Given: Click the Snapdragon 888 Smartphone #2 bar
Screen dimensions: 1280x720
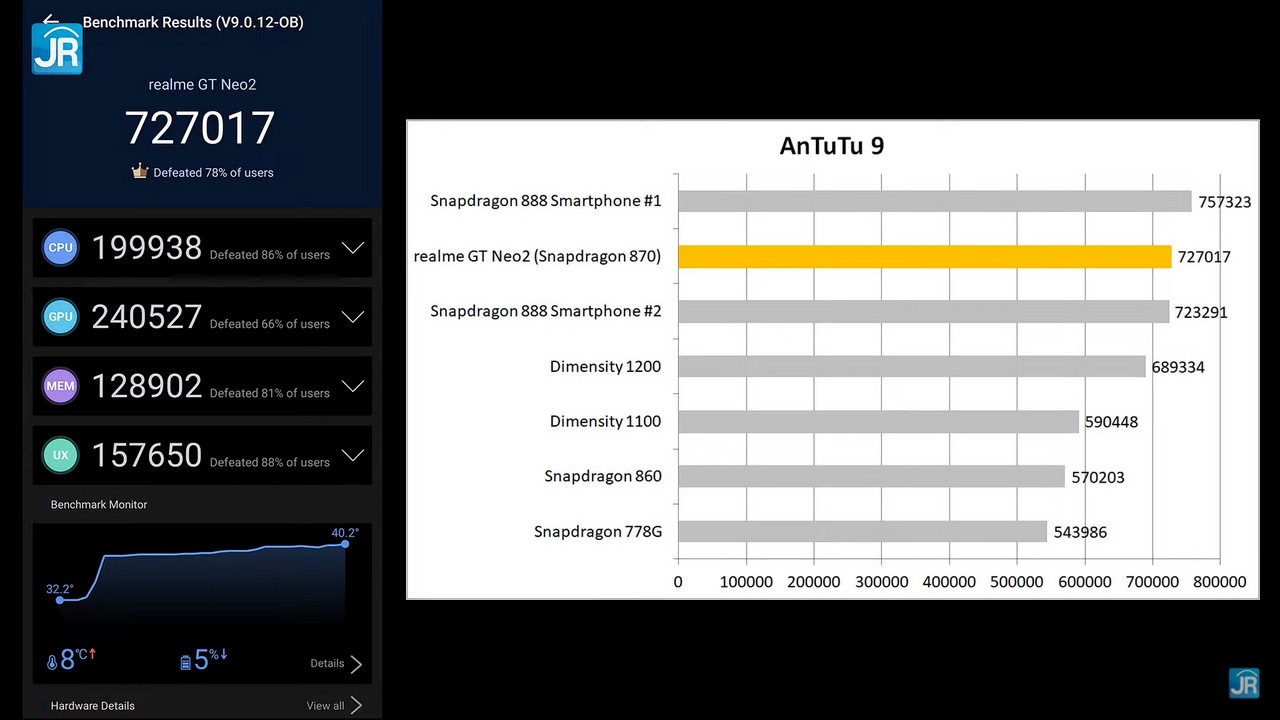Looking at the screenshot, I should tap(924, 311).
